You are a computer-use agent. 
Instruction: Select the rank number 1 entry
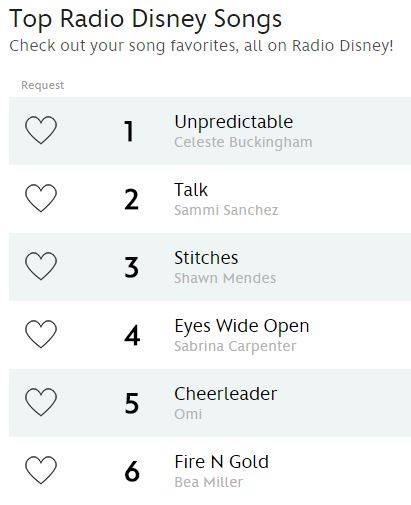[129, 131]
